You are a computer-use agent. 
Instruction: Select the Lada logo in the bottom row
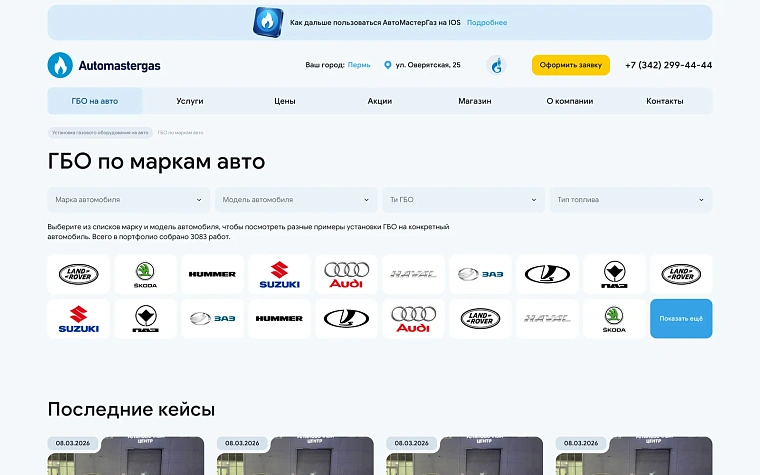tap(346, 318)
